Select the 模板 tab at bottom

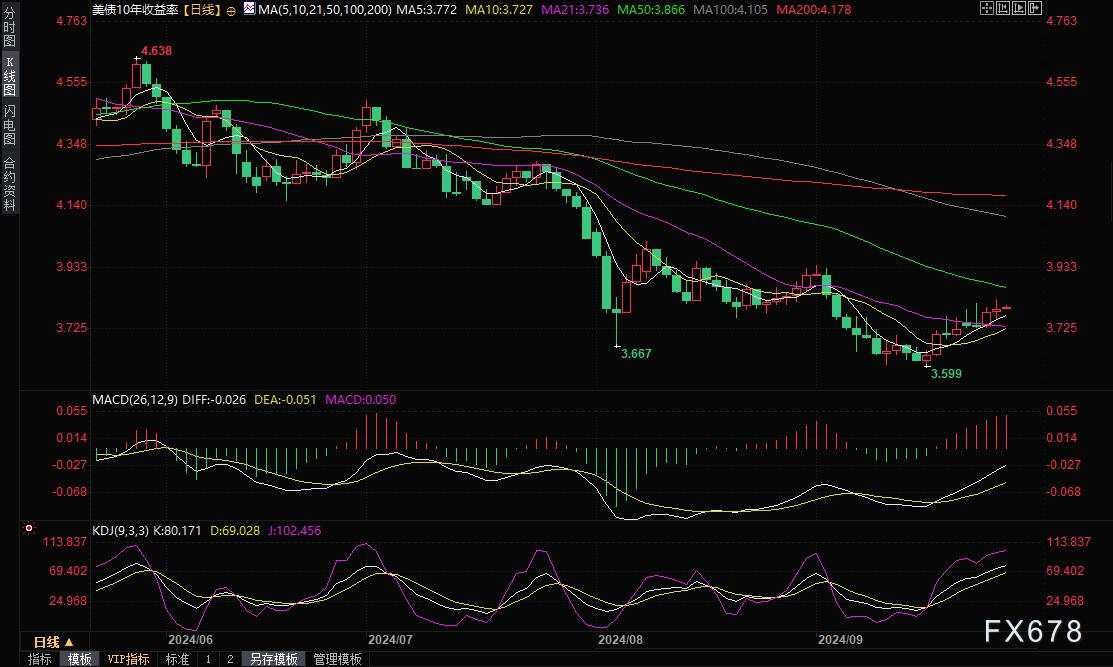(x=80, y=659)
